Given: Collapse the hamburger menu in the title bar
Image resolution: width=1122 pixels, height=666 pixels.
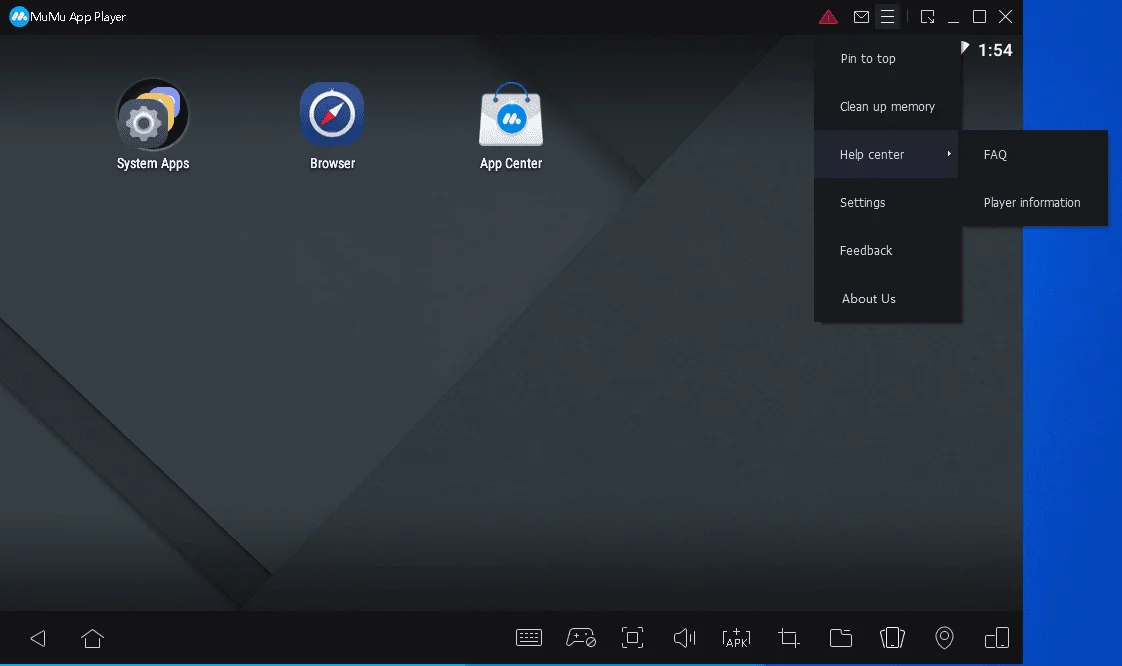Looking at the screenshot, I should click(887, 17).
